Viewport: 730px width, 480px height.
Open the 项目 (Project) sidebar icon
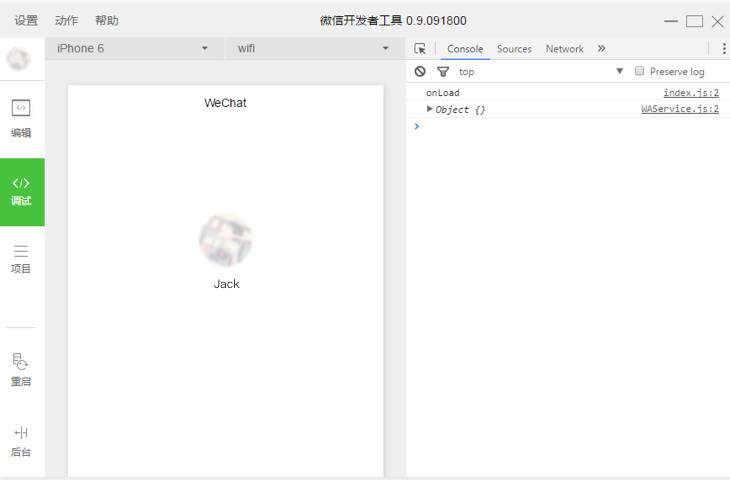point(21,258)
